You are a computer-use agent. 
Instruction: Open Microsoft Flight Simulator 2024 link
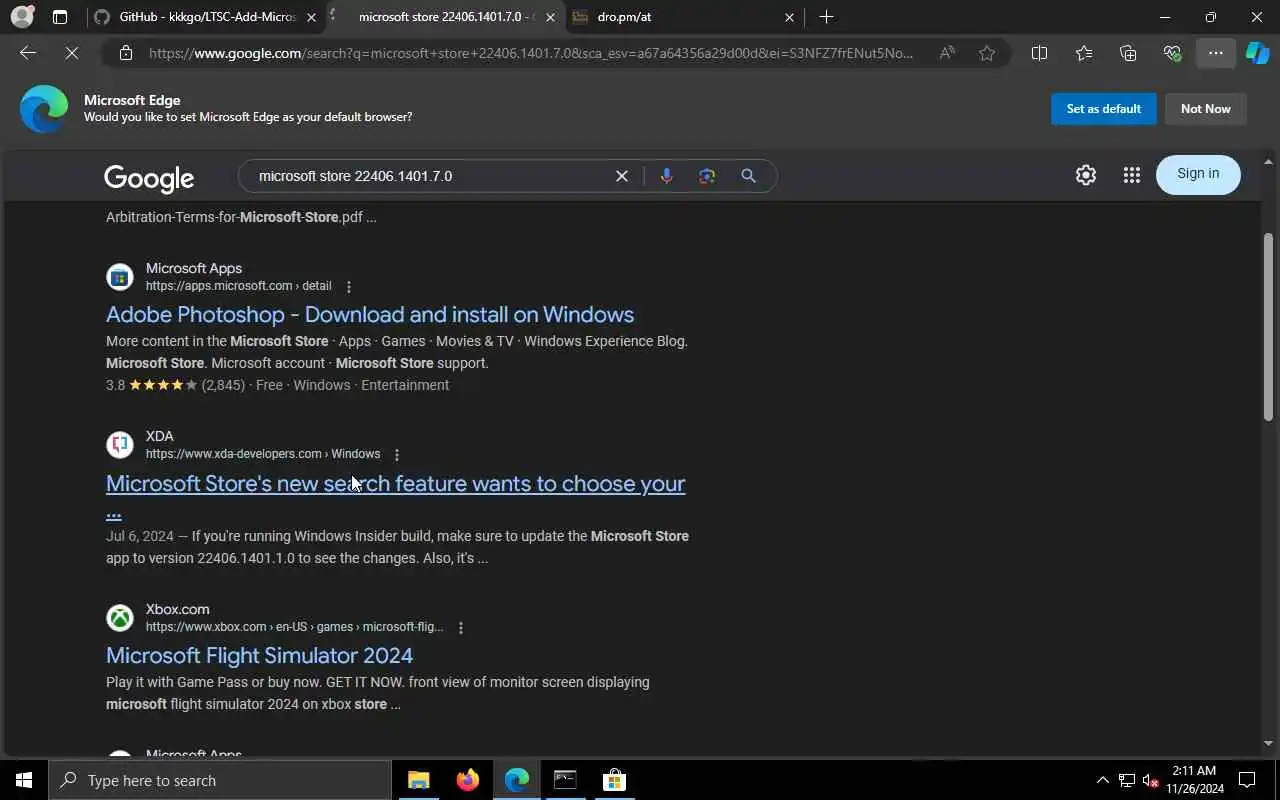pos(259,655)
